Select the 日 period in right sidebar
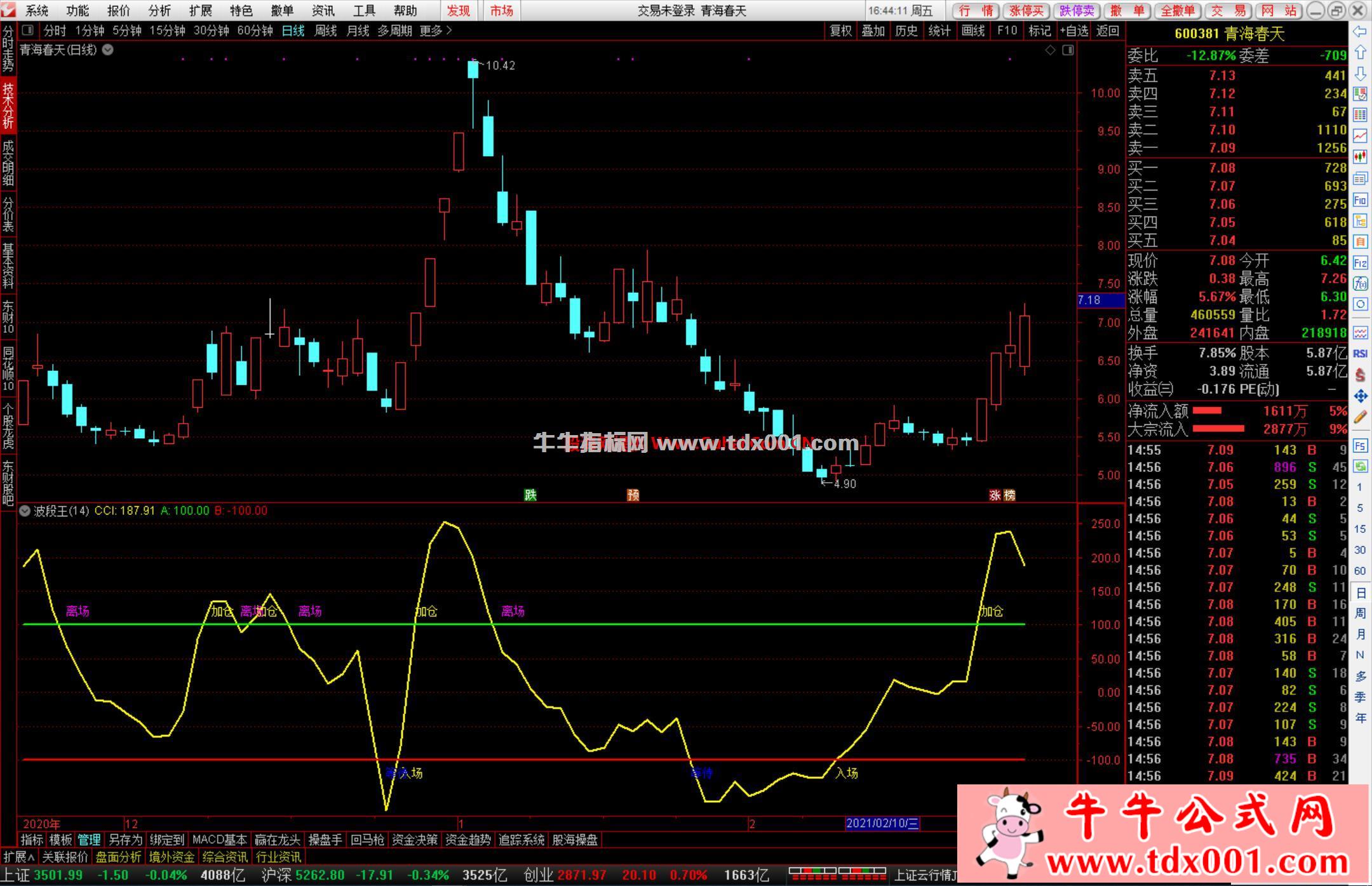 click(1360, 593)
